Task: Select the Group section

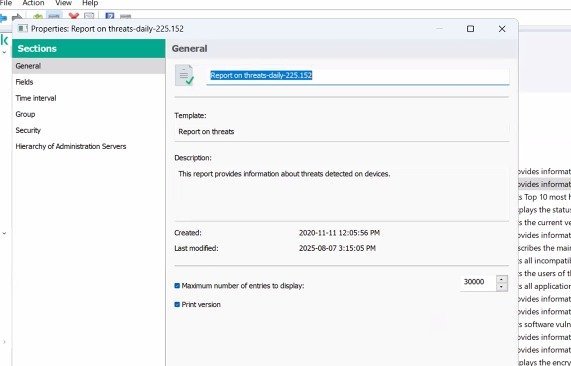Action: [x=88, y=114]
